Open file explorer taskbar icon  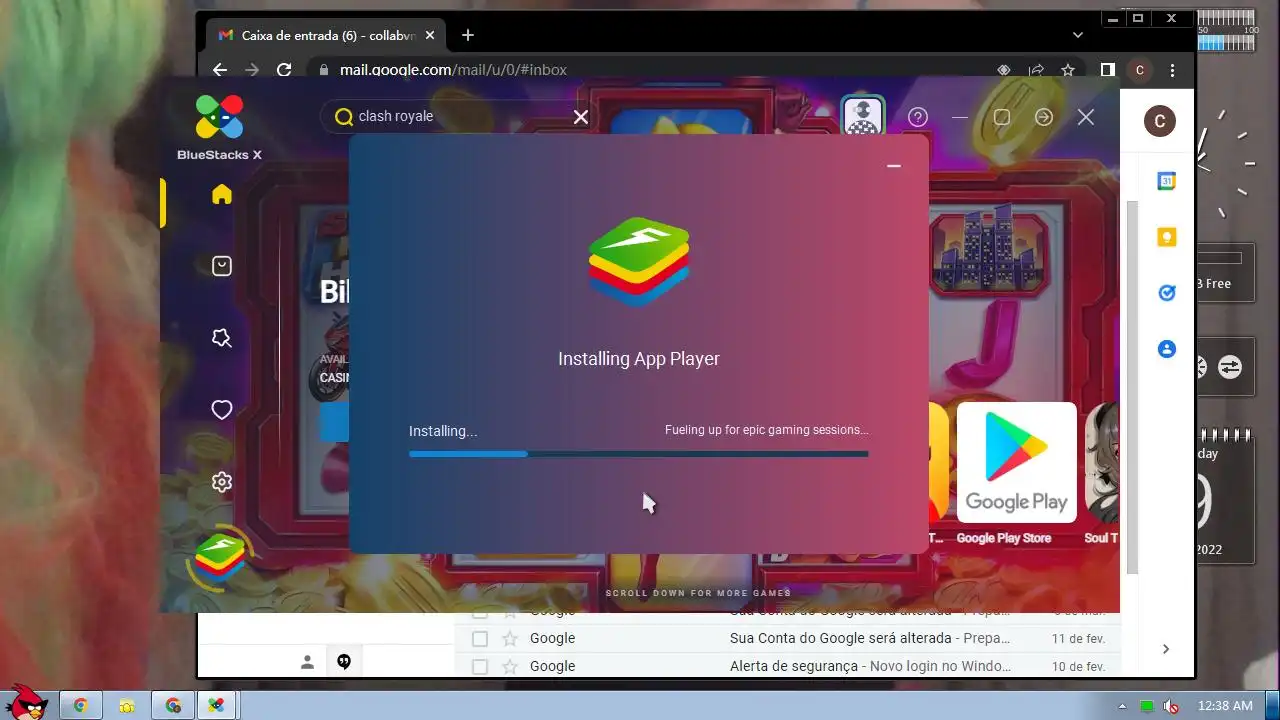127,706
